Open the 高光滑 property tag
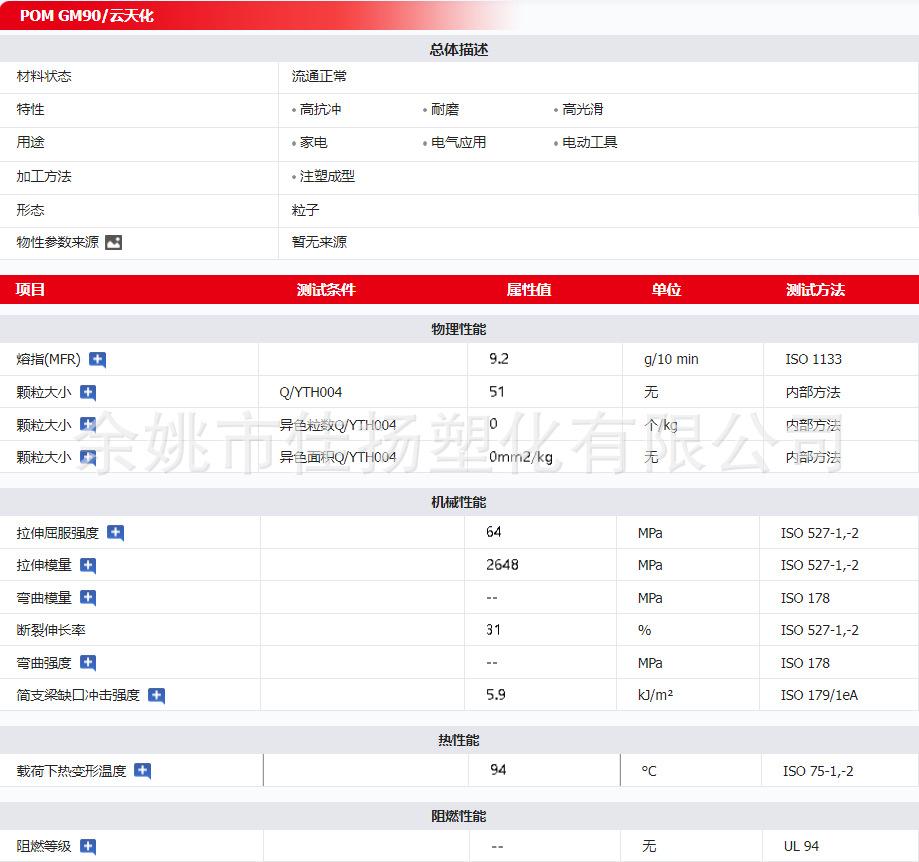The width and height of the screenshot is (919, 862). [582, 109]
